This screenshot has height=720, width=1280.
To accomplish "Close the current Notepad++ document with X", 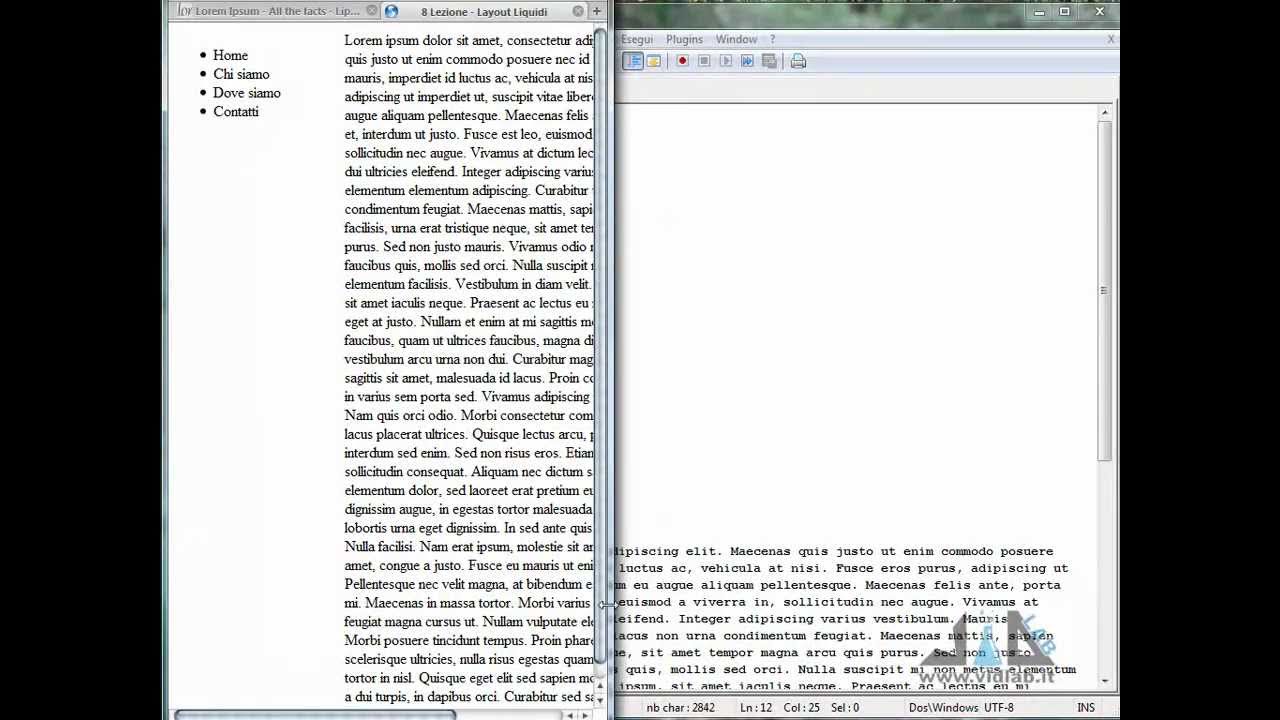I will click(1111, 39).
